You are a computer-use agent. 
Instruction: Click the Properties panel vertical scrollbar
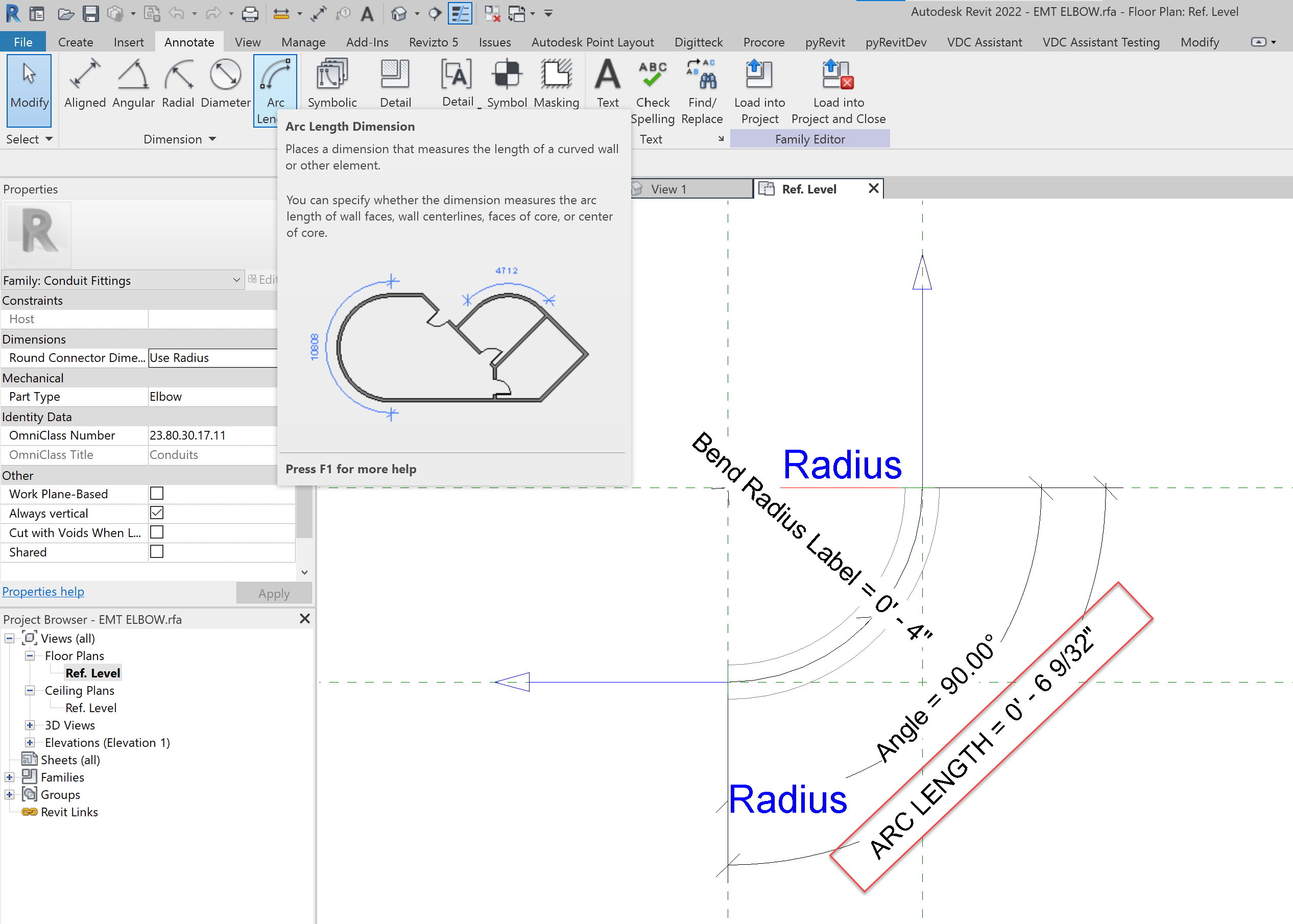[x=304, y=512]
